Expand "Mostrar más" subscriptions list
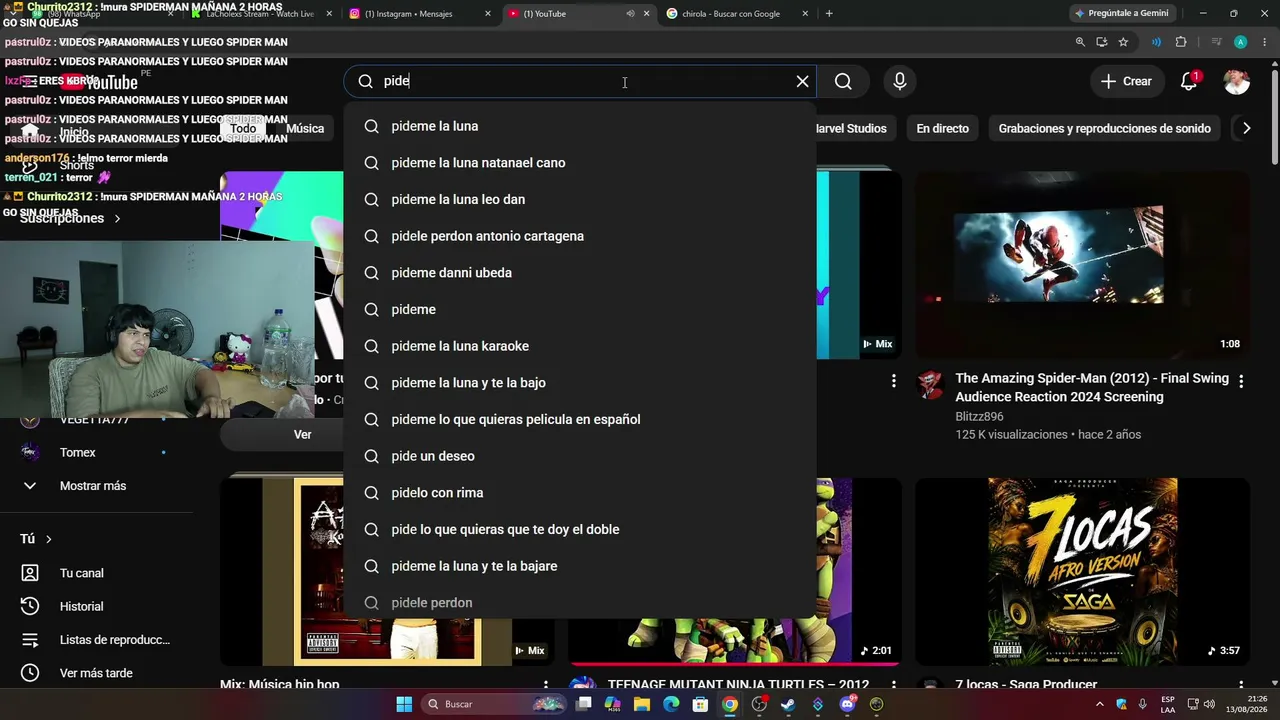 (x=92, y=486)
